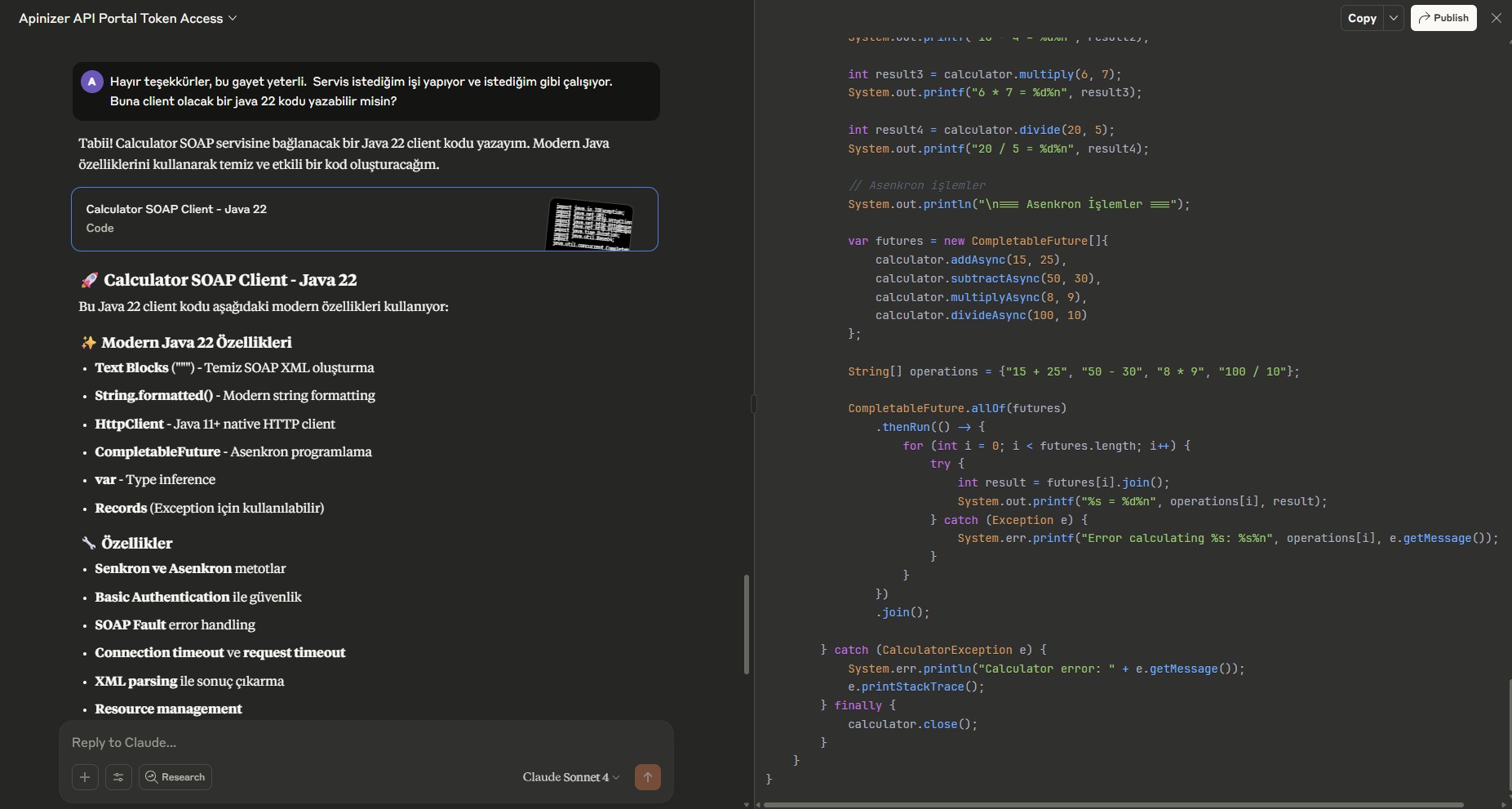This screenshot has width=1512, height=809.
Task: Copy the artifact code
Action: click(1361, 18)
